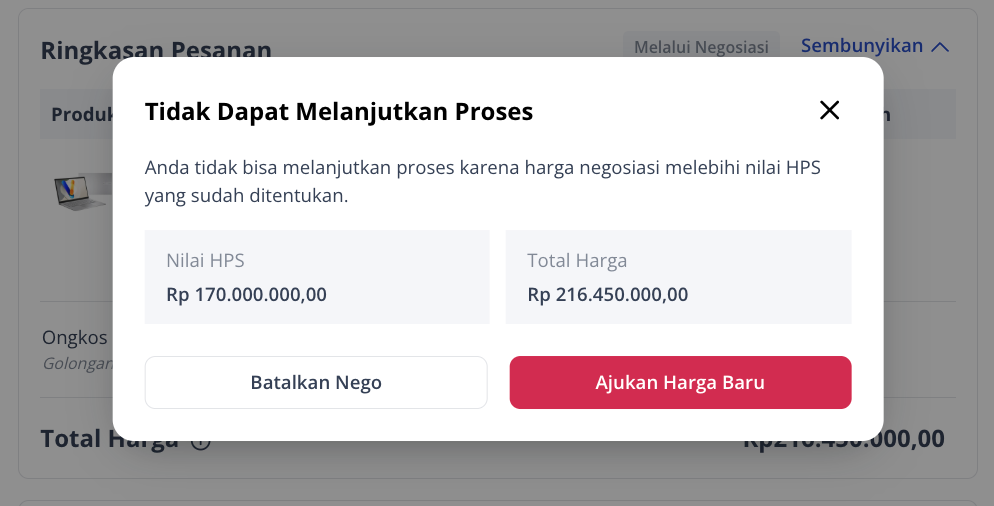This screenshot has height=506, width=994.
Task: Click the dialog title Tidak Dapat Melanjutkan Proses
Action: [x=339, y=112]
